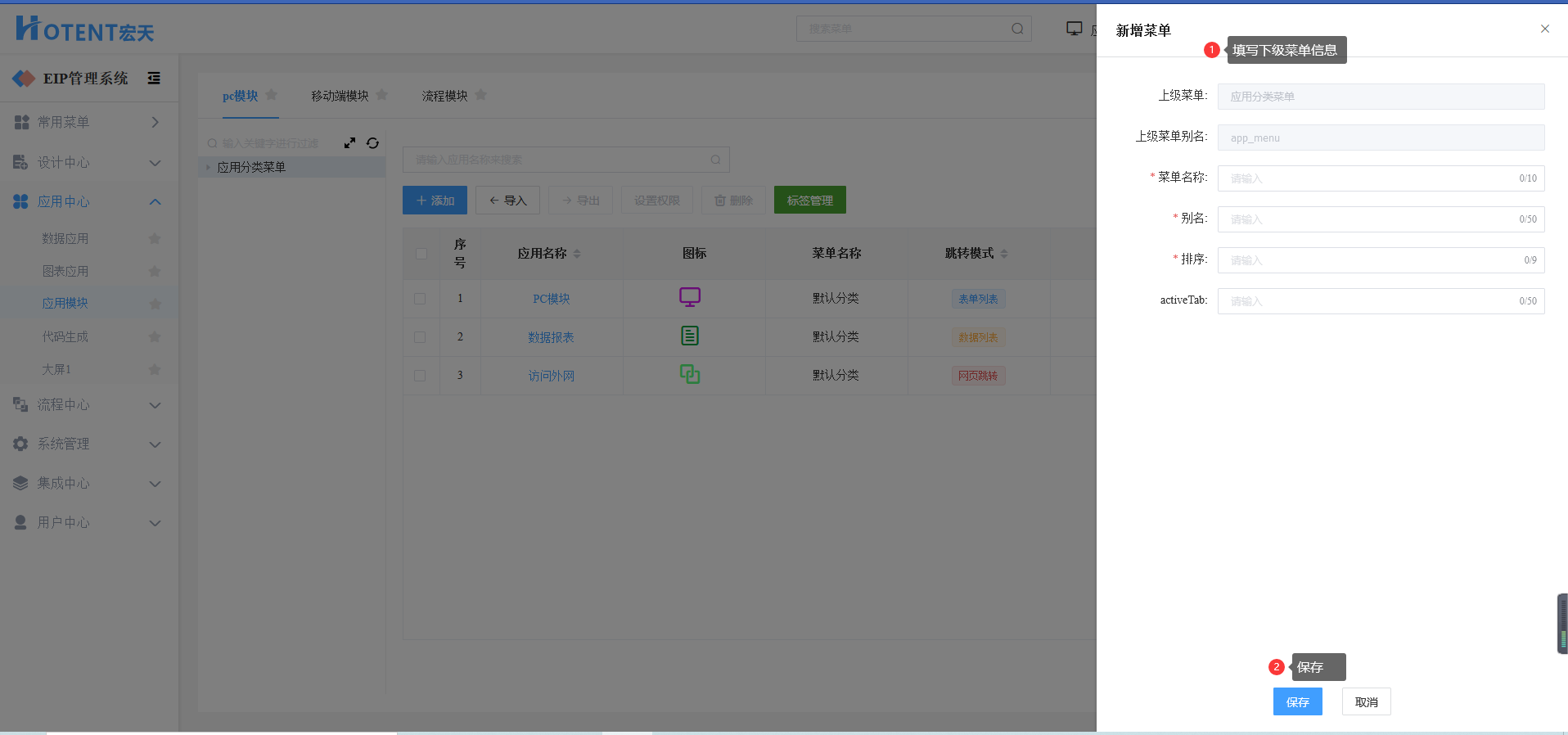Open the 流程模块 tab
The height and width of the screenshot is (735, 1568).
tap(444, 96)
